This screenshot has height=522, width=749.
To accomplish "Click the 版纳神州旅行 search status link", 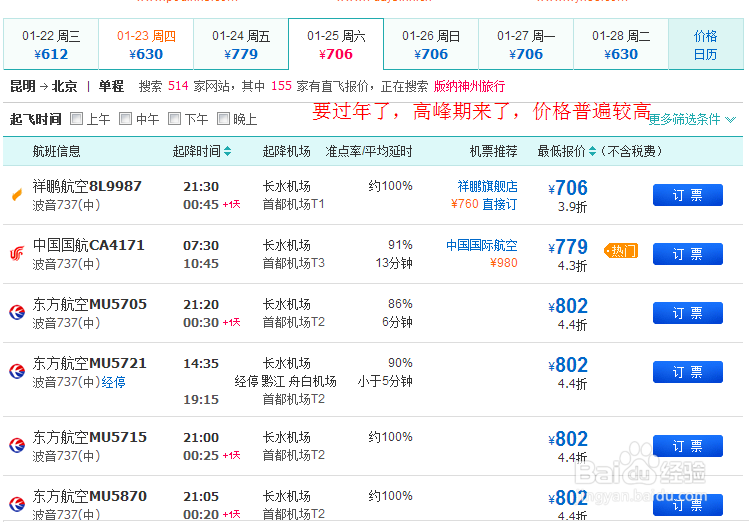I will tap(469, 86).
